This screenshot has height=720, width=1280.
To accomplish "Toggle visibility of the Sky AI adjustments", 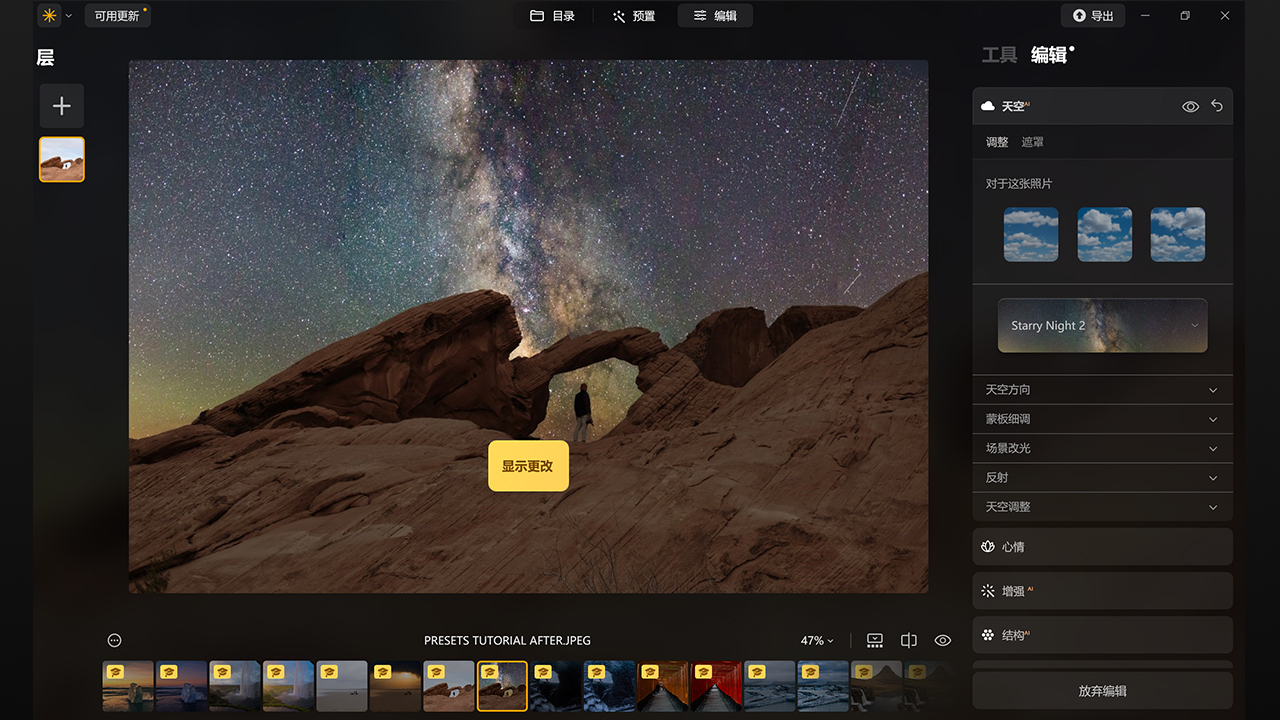I will click(x=1190, y=105).
